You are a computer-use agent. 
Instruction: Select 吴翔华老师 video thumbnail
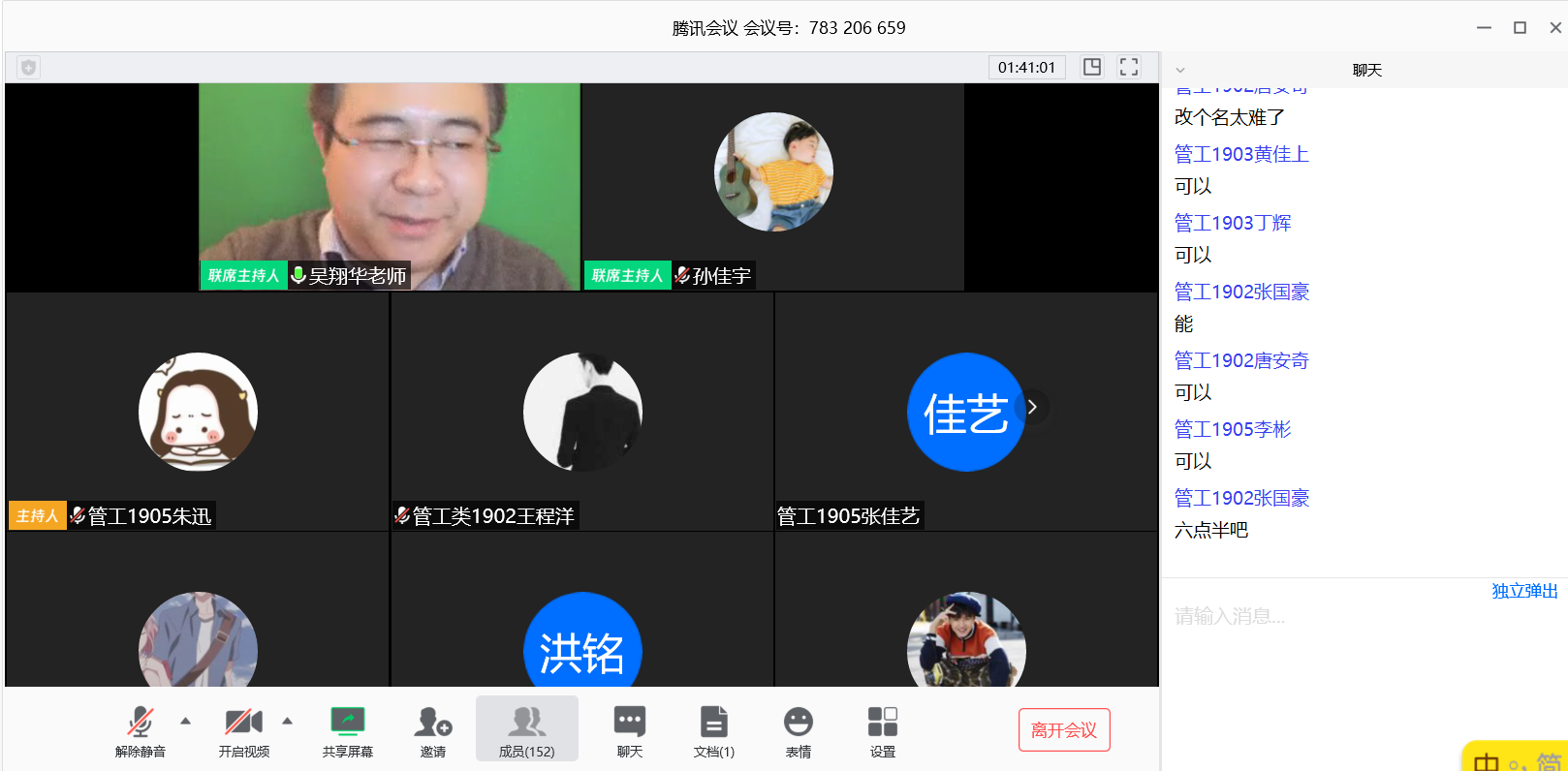coord(390,186)
